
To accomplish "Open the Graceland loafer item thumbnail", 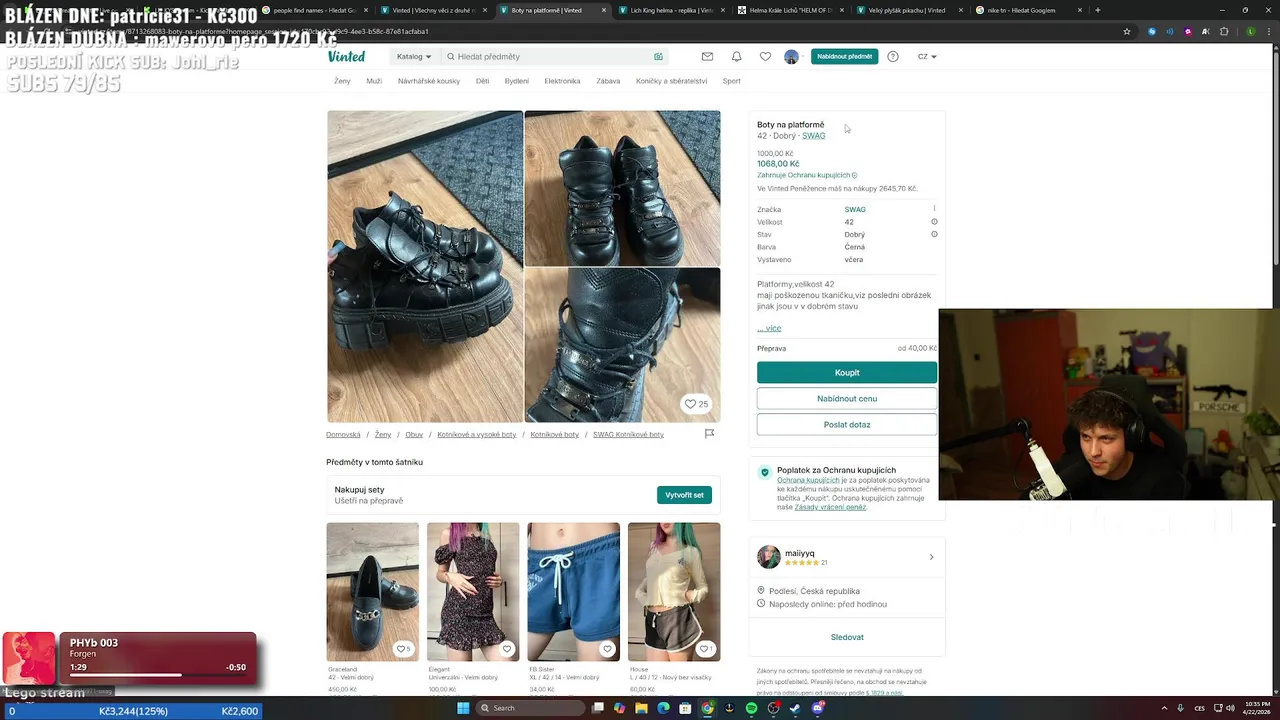I will pos(372,591).
